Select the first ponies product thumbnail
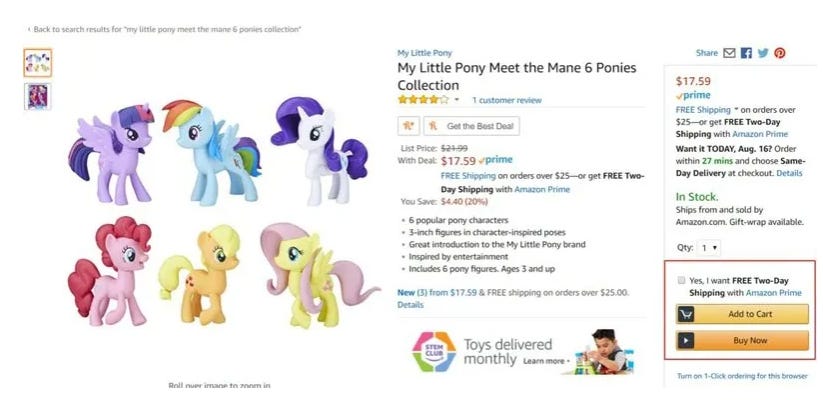Viewport: 823px width, 400px height. [x=38, y=63]
